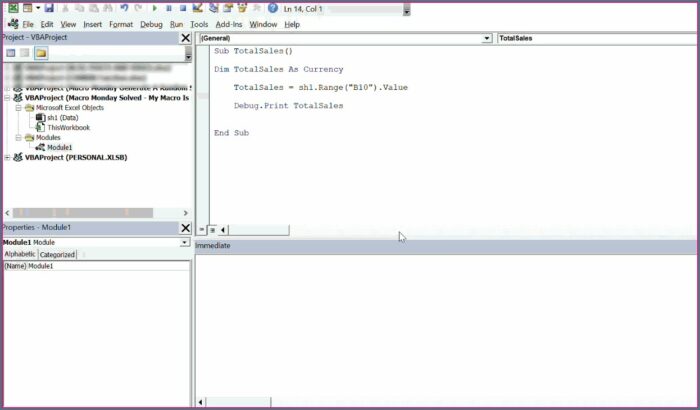The width and height of the screenshot is (700, 410).
Task: Close the Properties - Module1 pane
Action: pos(186,228)
